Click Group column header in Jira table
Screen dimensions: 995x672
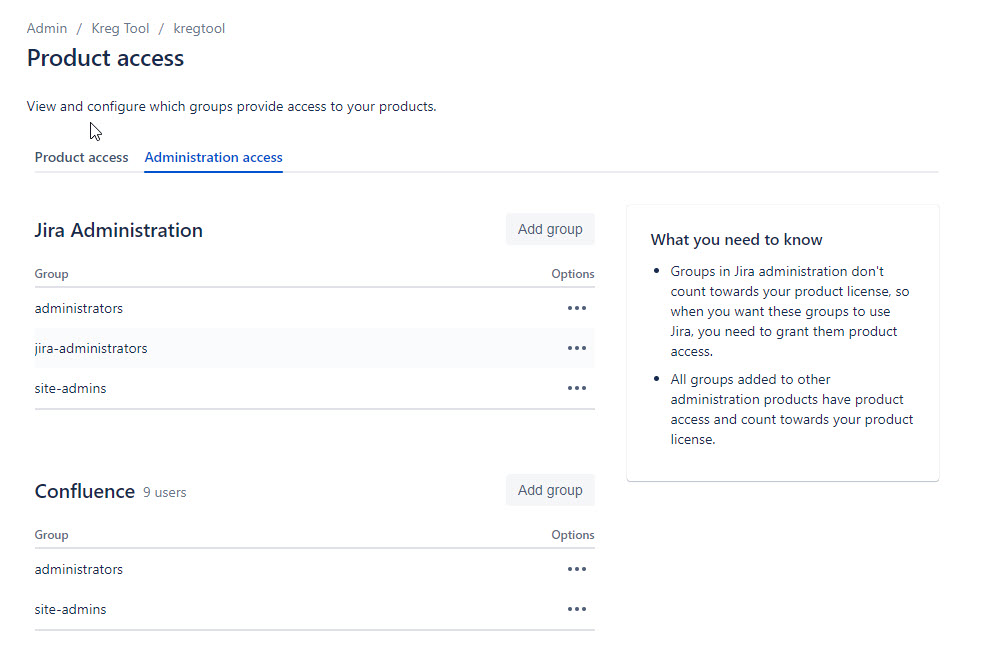point(51,274)
